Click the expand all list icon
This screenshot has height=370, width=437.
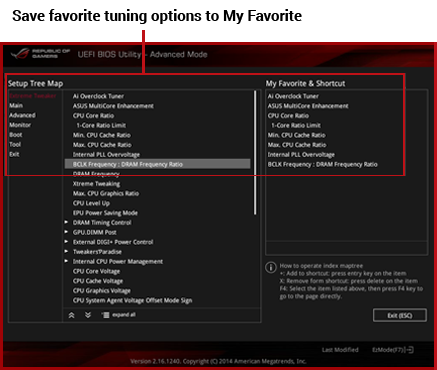[x=105, y=315]
